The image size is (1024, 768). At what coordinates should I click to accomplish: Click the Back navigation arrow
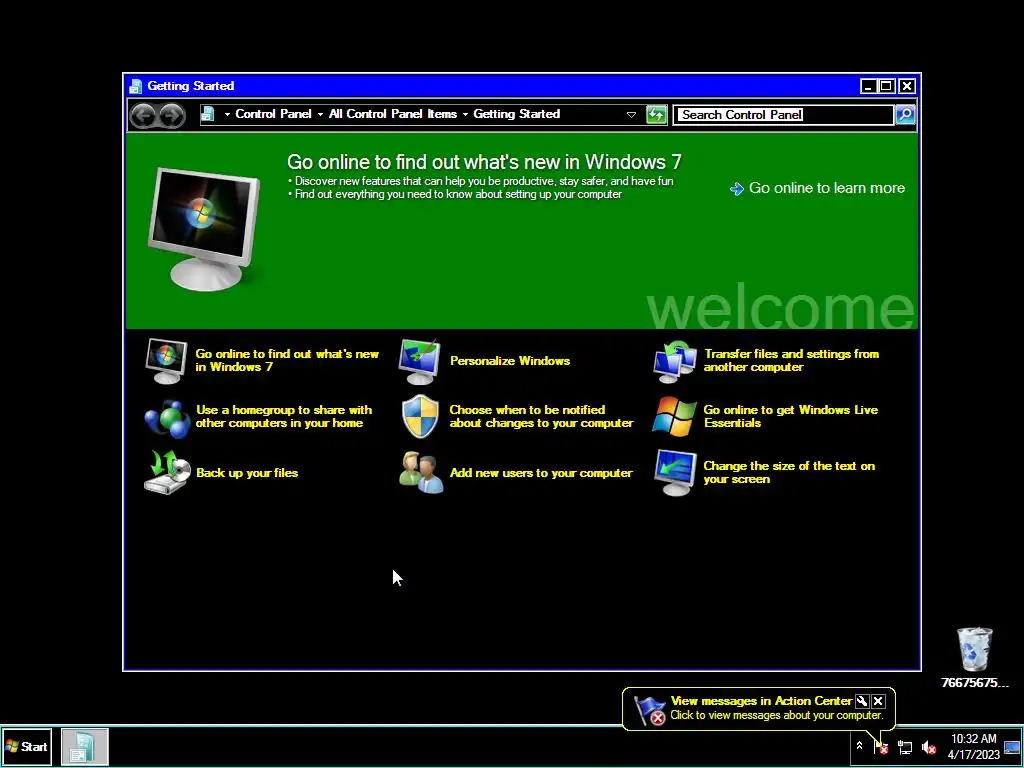pyautogui.click(x=144, y=115)
